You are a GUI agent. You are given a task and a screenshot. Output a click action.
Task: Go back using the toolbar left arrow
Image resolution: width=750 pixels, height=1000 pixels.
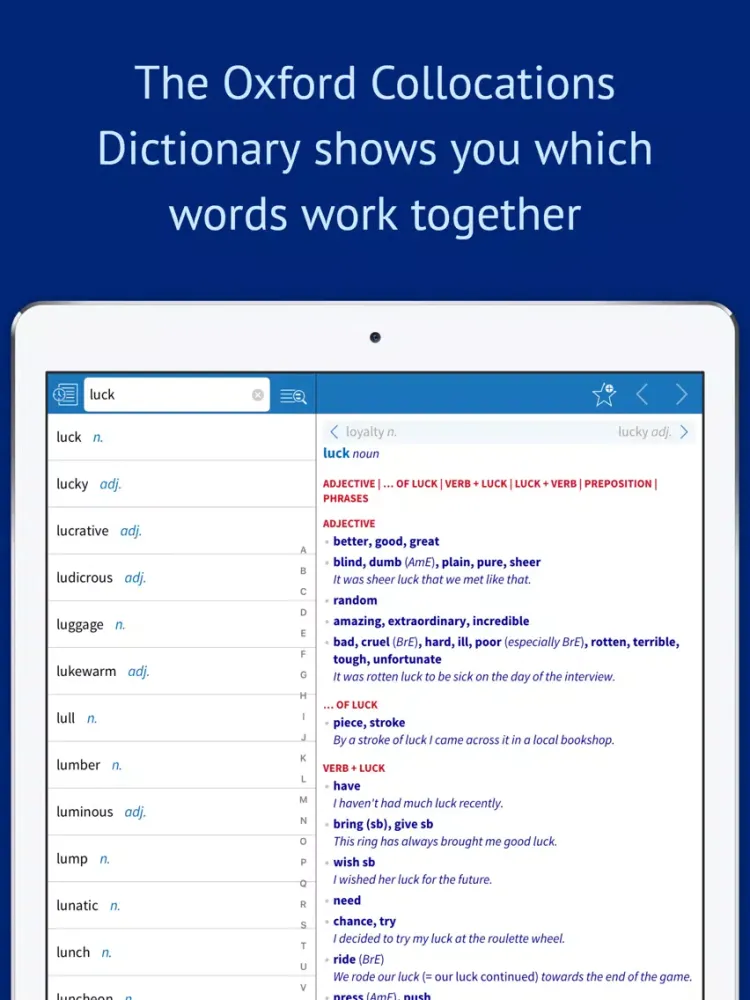[642, 395]
